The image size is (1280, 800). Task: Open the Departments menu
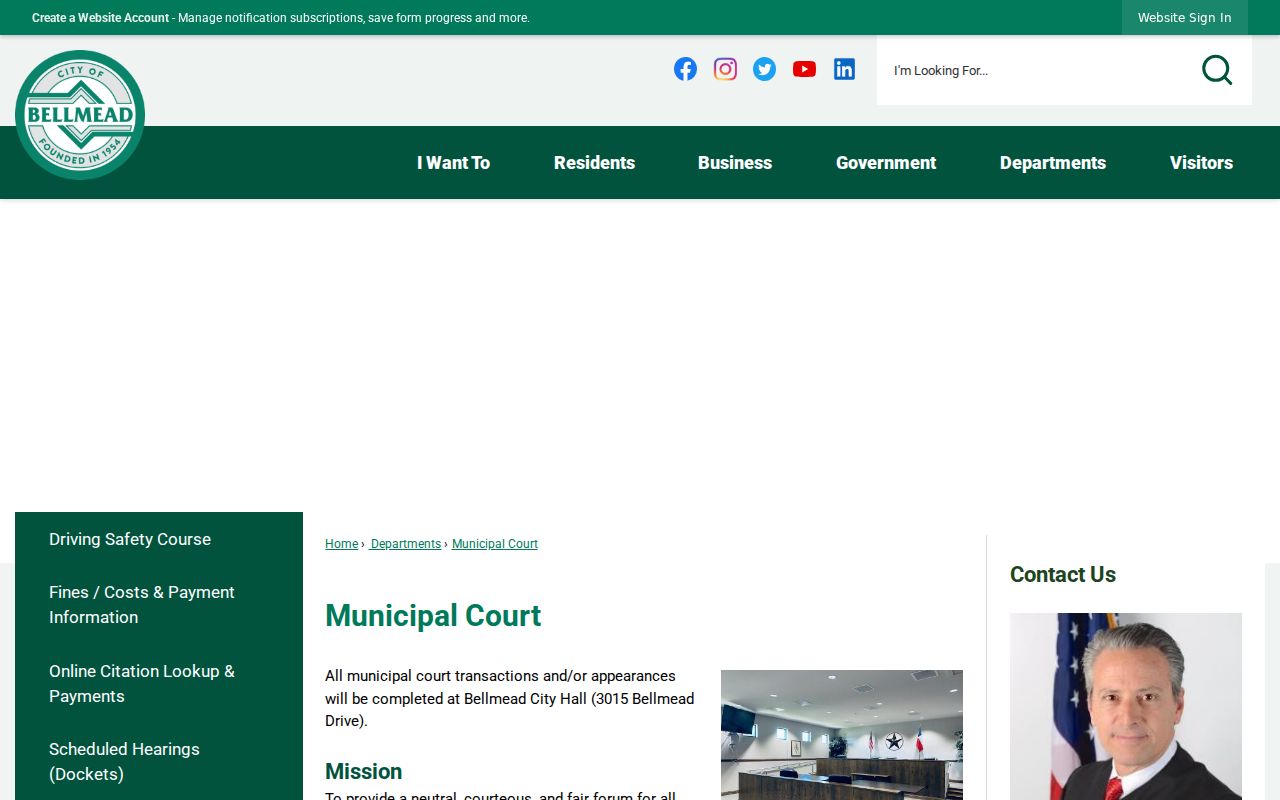pyautogui.click(x=1053, y=163)
